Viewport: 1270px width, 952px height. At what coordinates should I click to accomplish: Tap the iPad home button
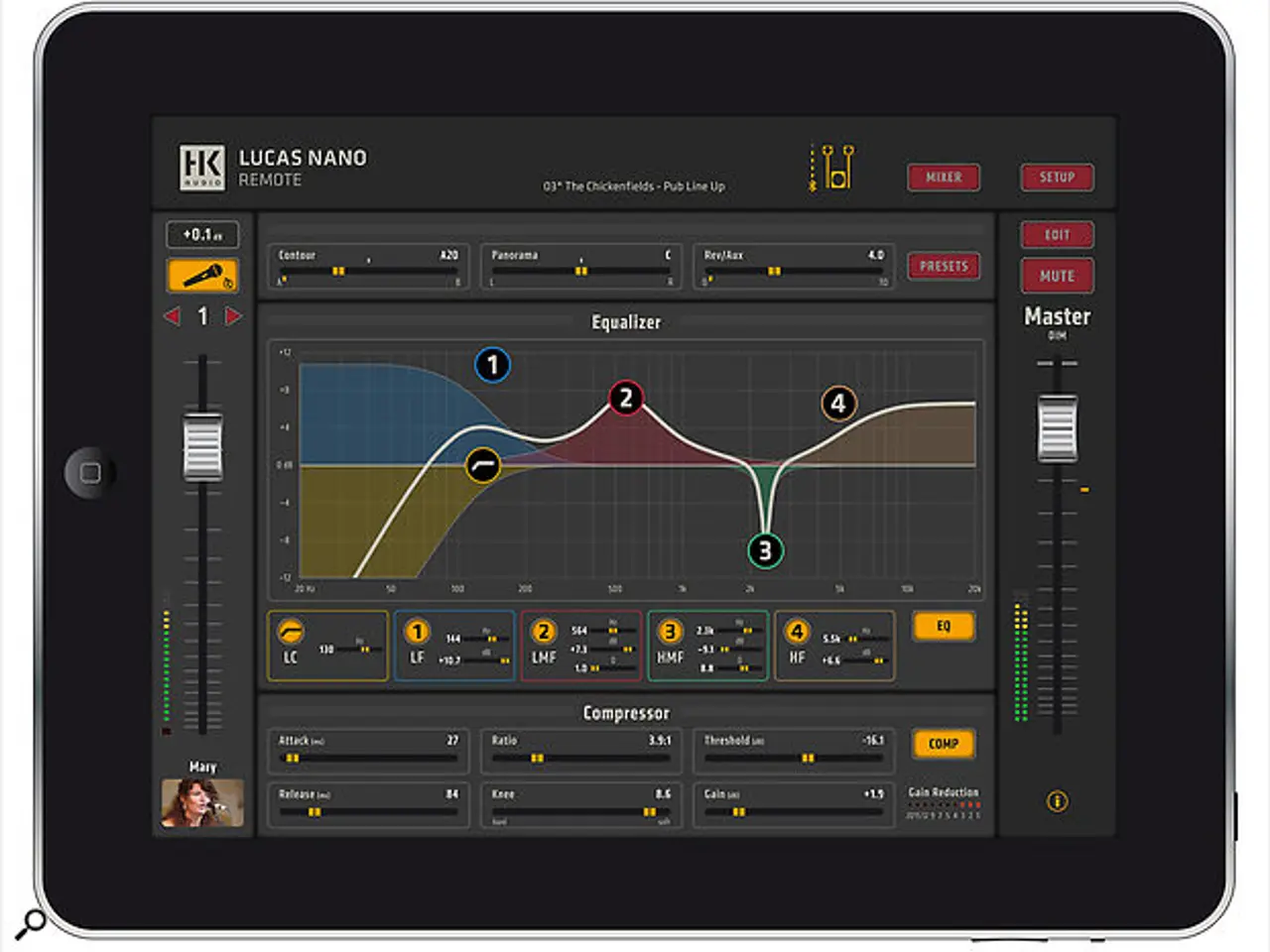tap(90, 473)
